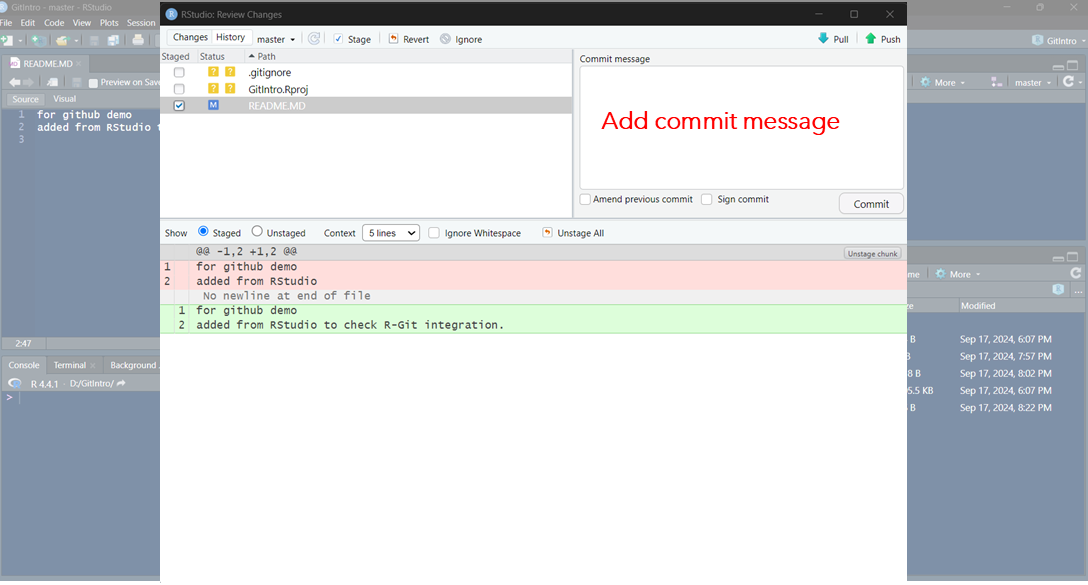The image size is (1088, 585).
Task: Click the back arrow in the source editor
Action: tap(14, 83)
